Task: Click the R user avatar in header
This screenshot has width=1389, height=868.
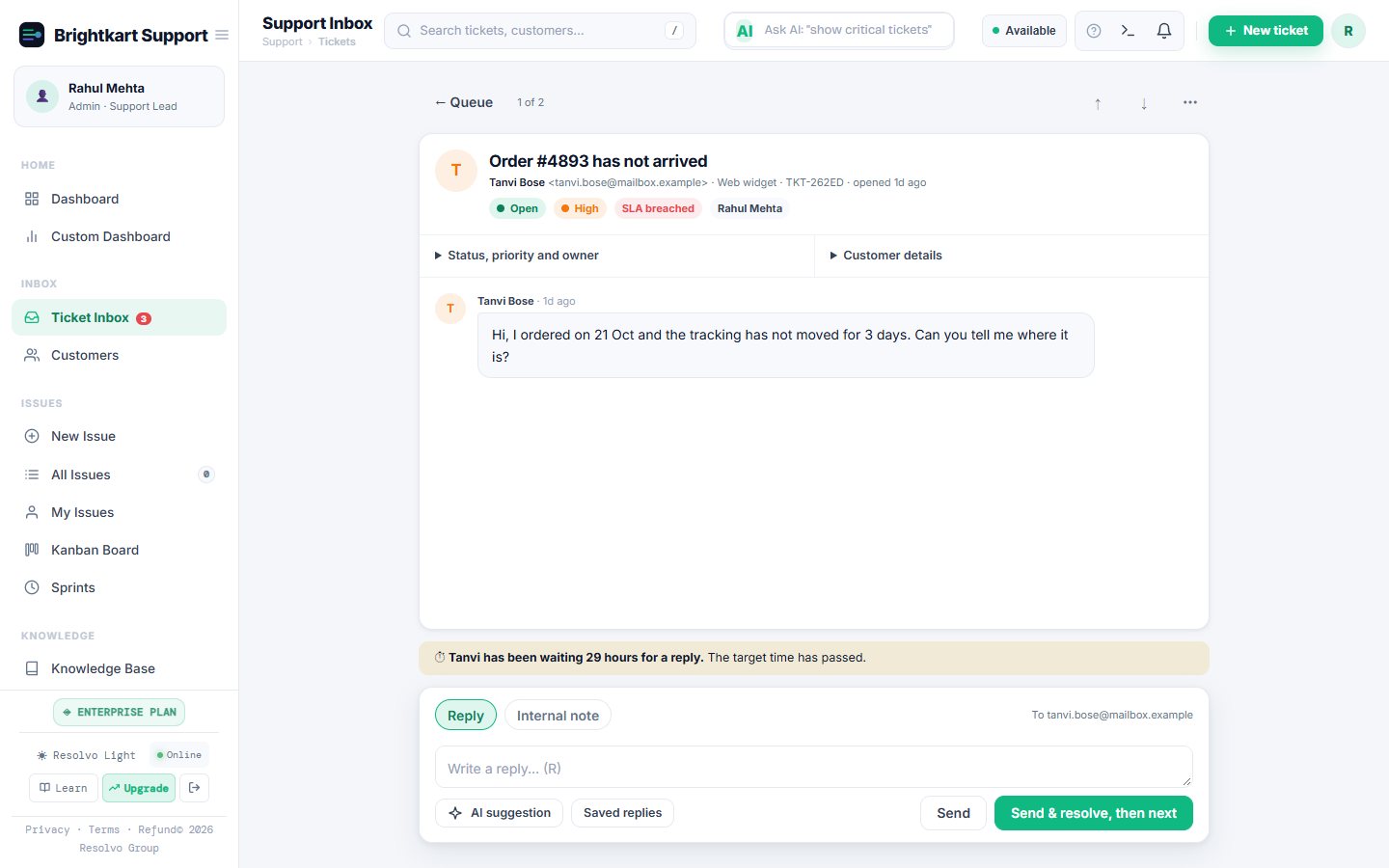Action: point(1348,31)
